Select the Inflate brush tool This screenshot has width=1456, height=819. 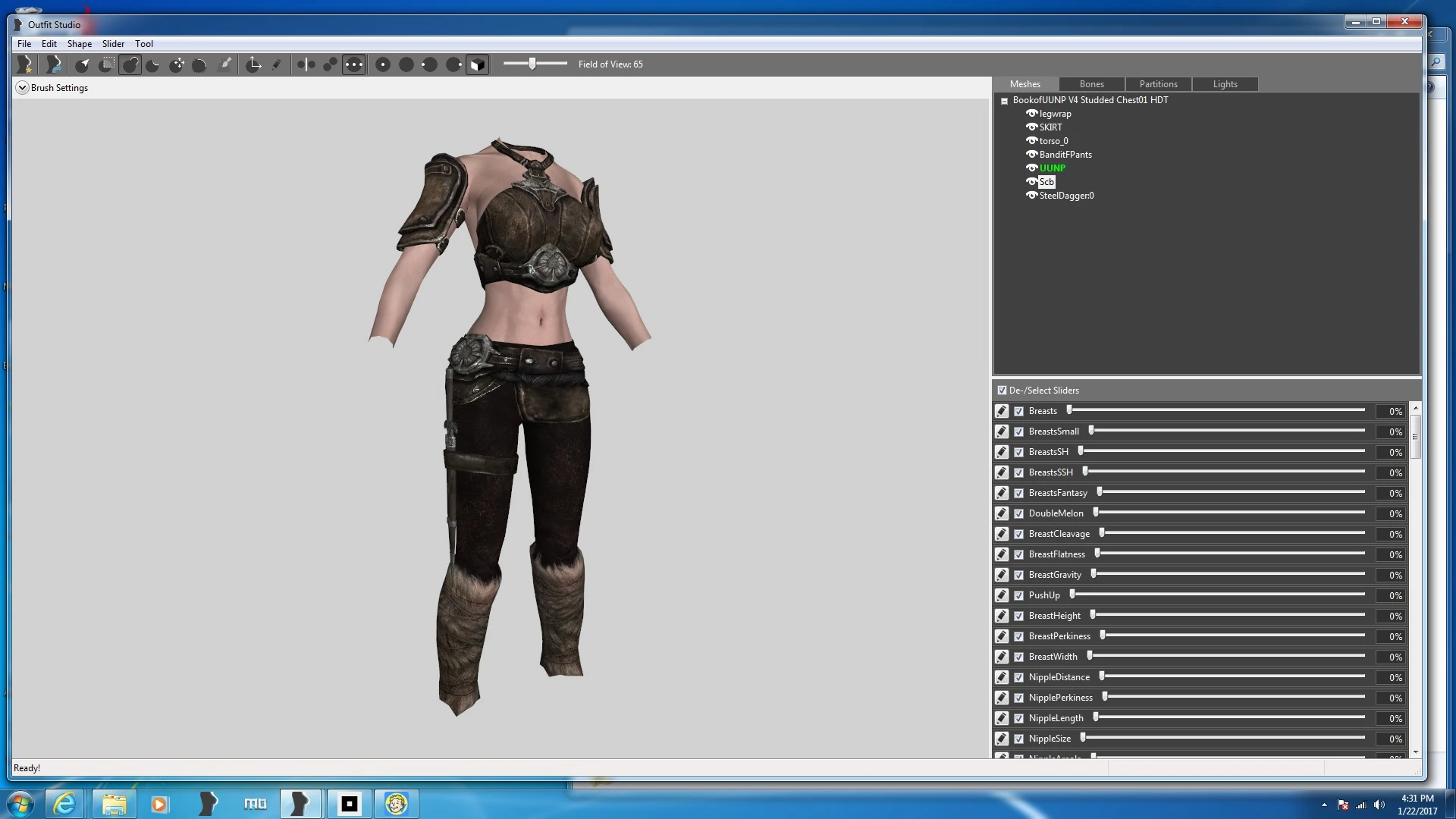coord(130,64)
